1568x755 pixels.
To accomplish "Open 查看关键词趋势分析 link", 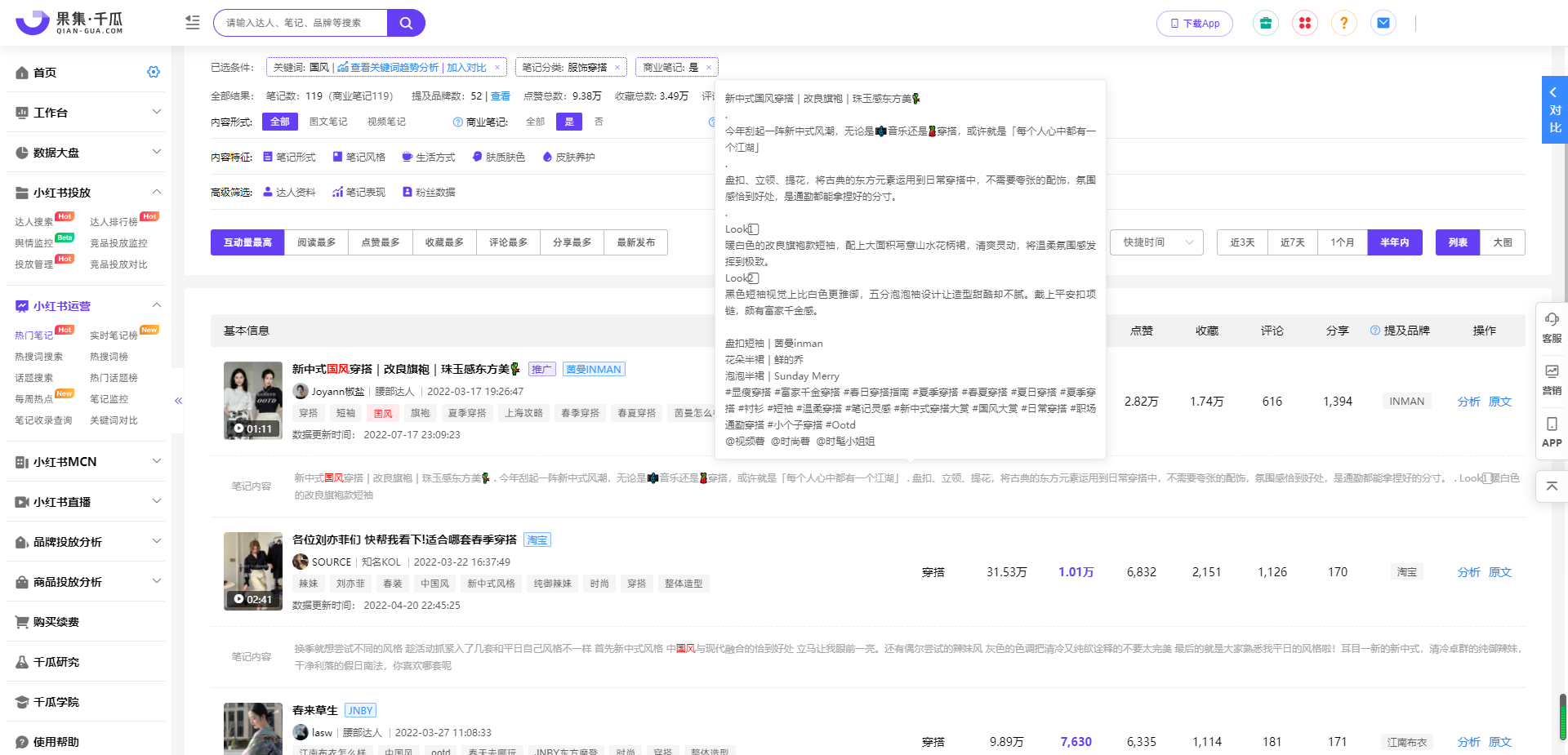I will [x=389, y=68].
